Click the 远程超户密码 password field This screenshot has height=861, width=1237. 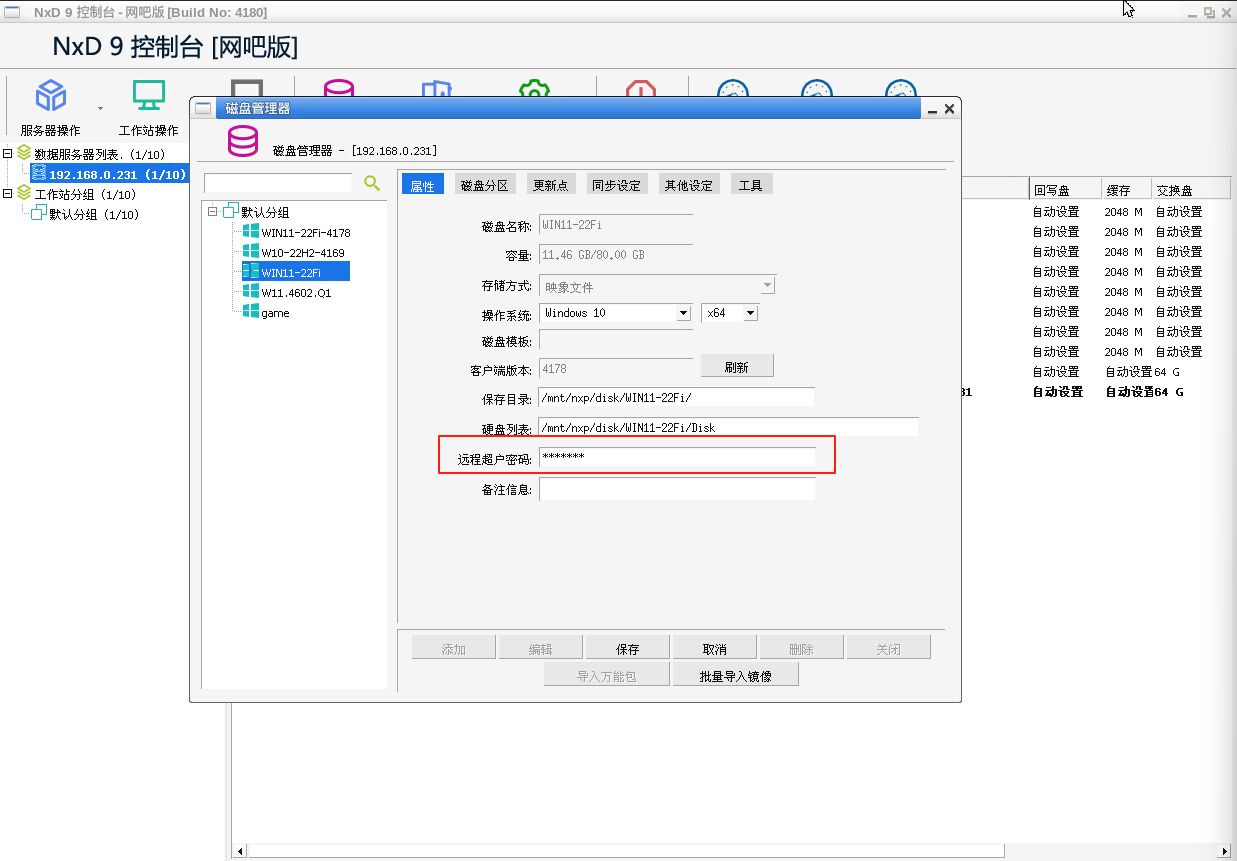pyautogui.click(x=677, y=457)
